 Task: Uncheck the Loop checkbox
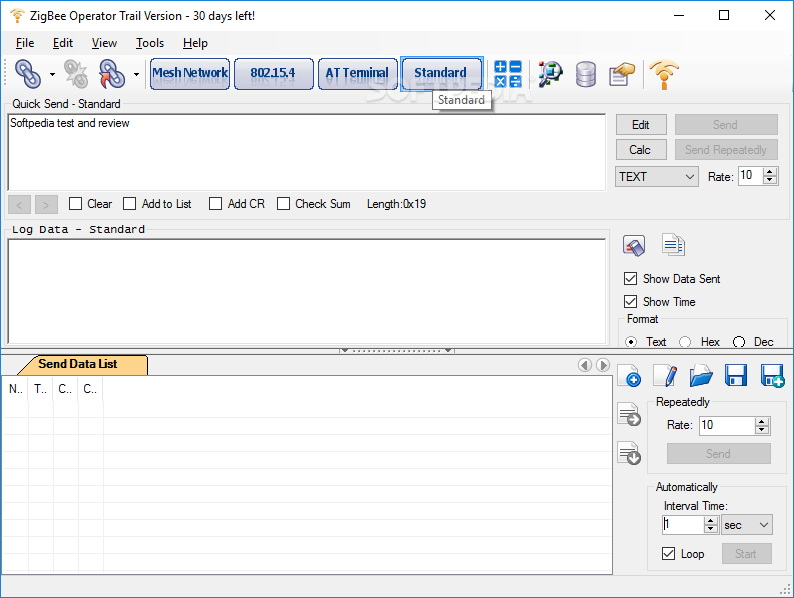pos(668,553)
